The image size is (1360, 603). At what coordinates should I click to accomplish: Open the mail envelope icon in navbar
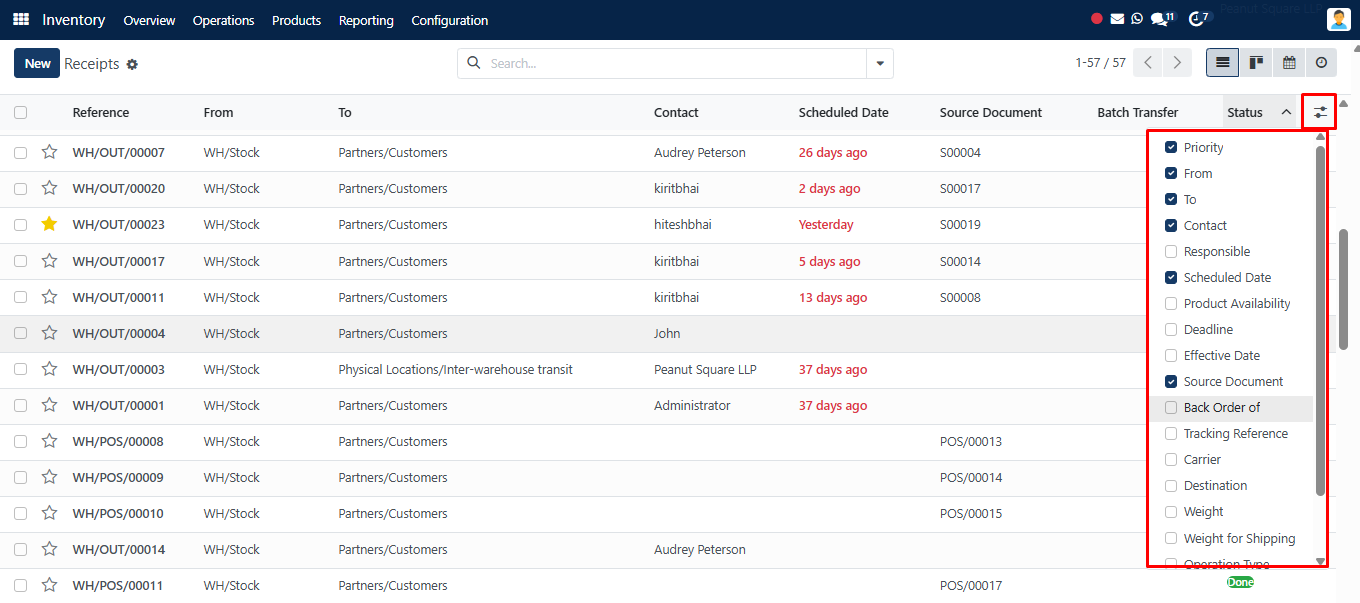pyautogui.click(x=1117, y=19)
